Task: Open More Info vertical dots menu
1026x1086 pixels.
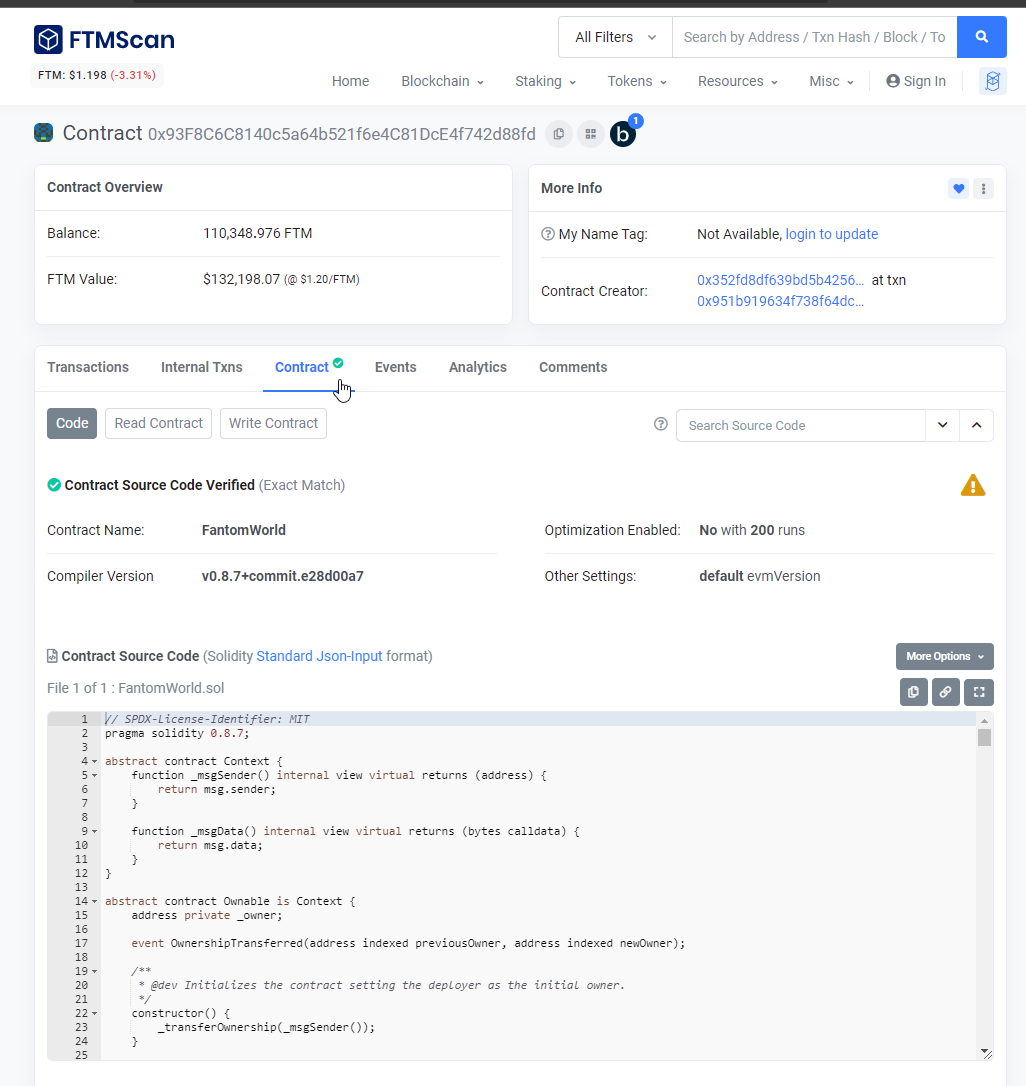Action: (983, 188)
